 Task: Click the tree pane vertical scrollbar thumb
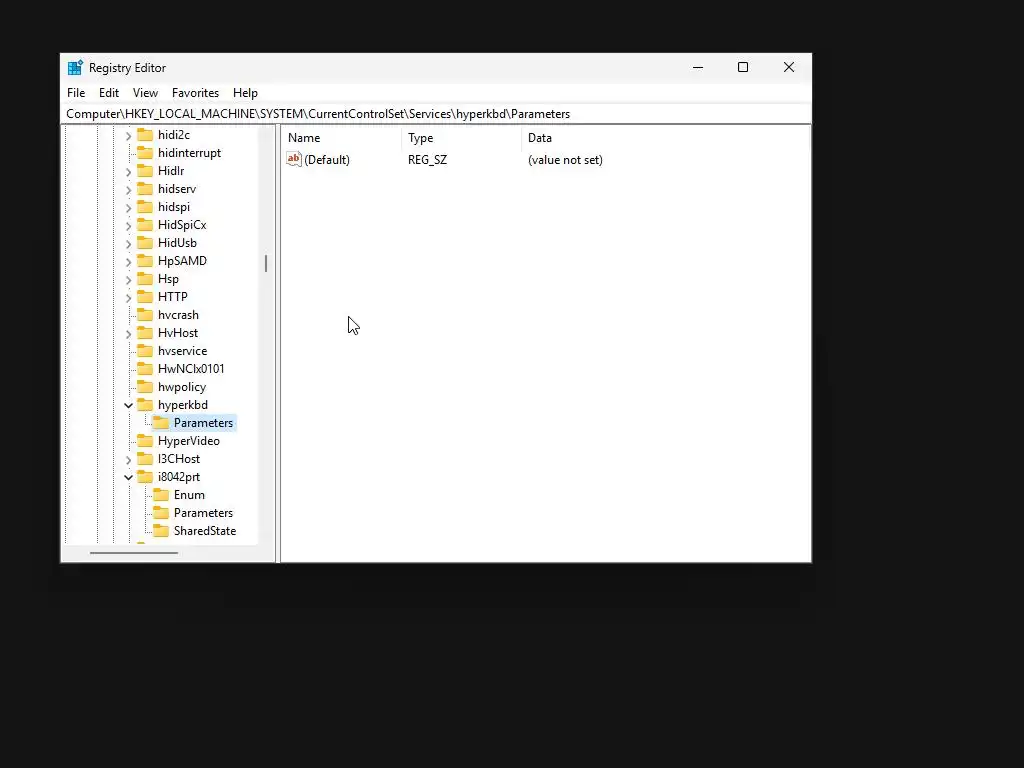coord(266,263)
